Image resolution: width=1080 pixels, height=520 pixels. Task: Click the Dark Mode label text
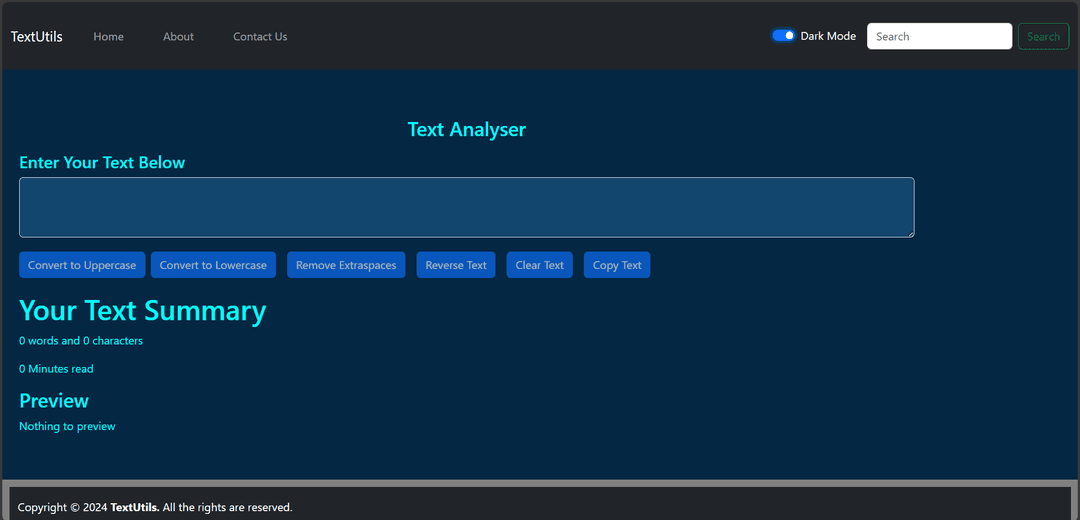click(828, 36)
